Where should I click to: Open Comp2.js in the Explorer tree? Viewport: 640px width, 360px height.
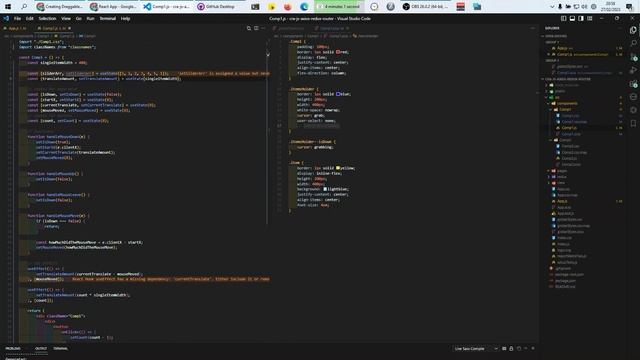(569, 158)
